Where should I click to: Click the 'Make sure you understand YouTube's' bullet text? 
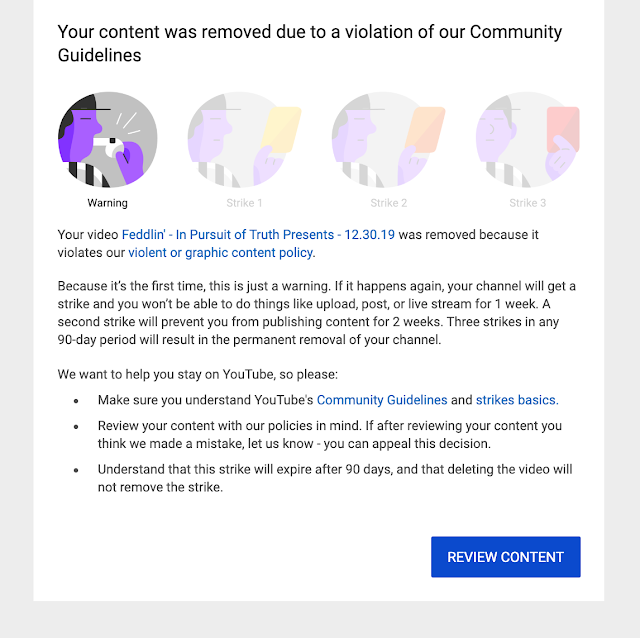(205, 400)
